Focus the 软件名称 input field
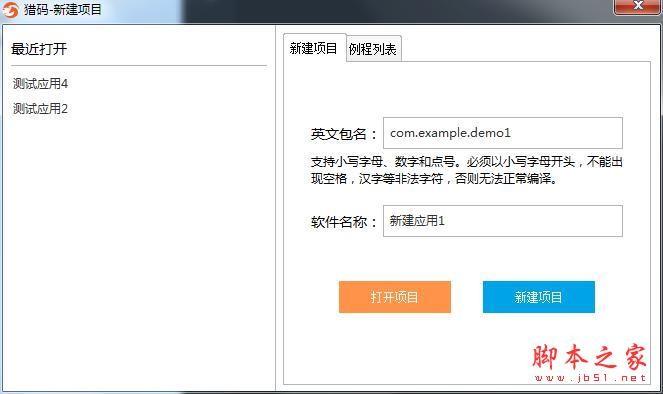 (x=503, y=221)
